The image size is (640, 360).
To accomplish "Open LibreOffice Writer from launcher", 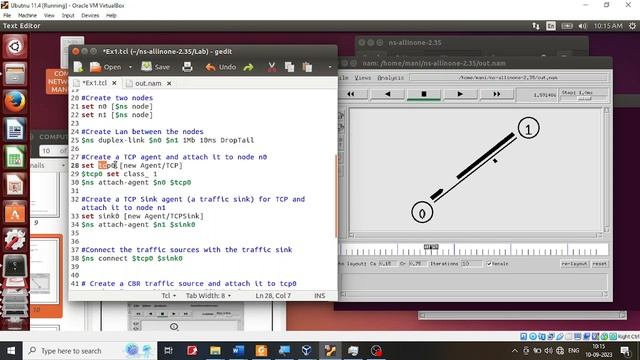I will tap(15, 129).
